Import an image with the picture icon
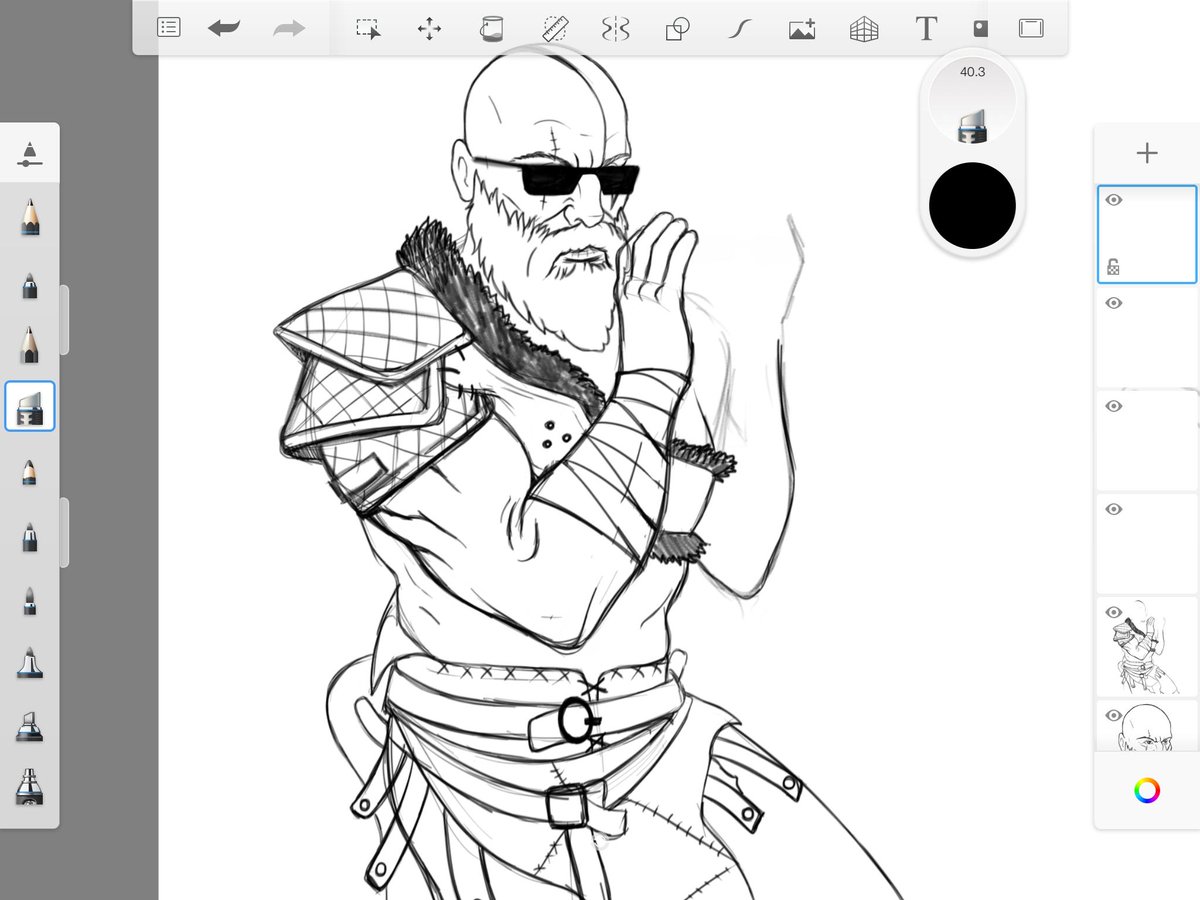 click(801, 29)
